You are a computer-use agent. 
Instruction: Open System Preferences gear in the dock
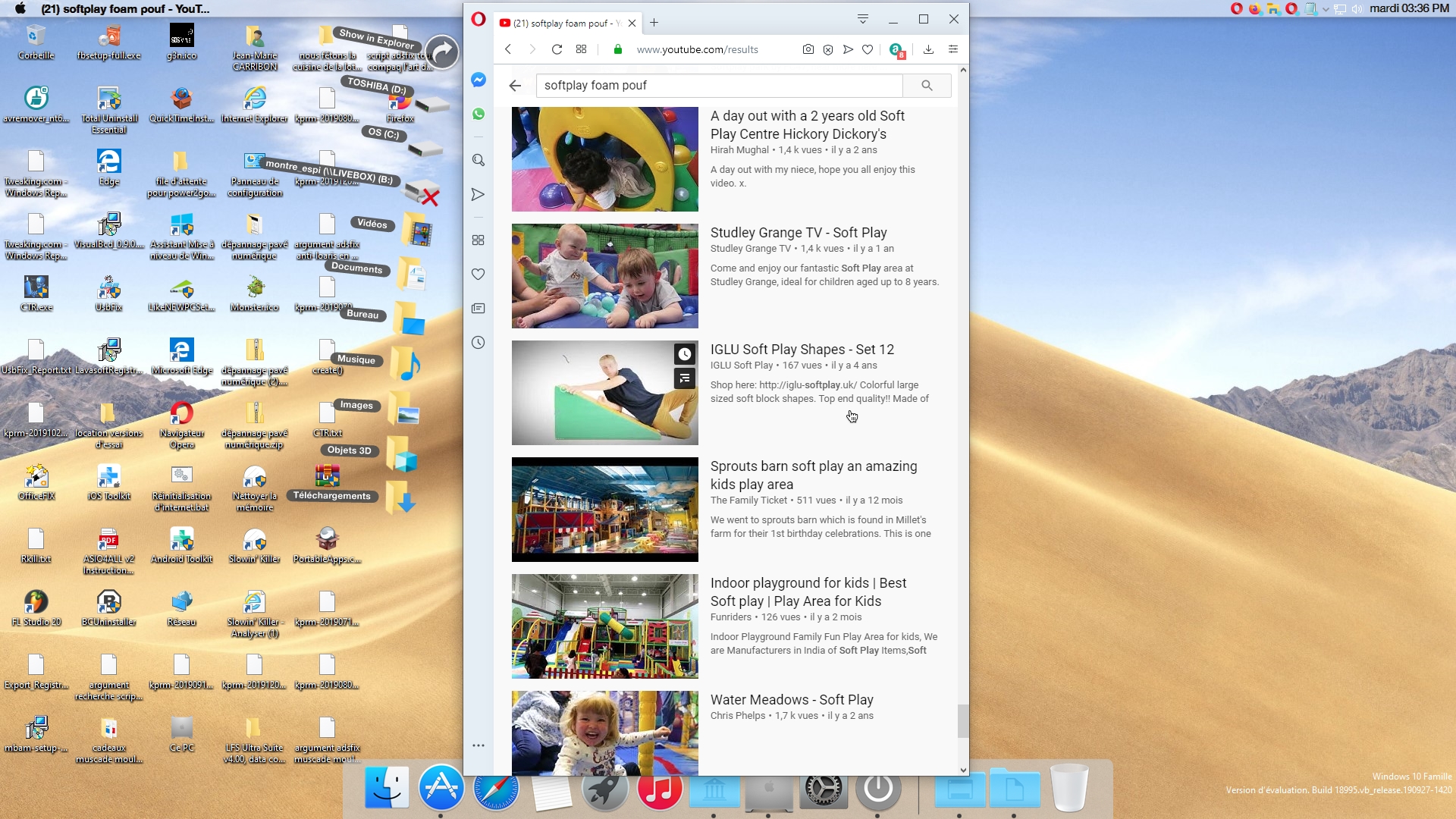pos(823,789)
